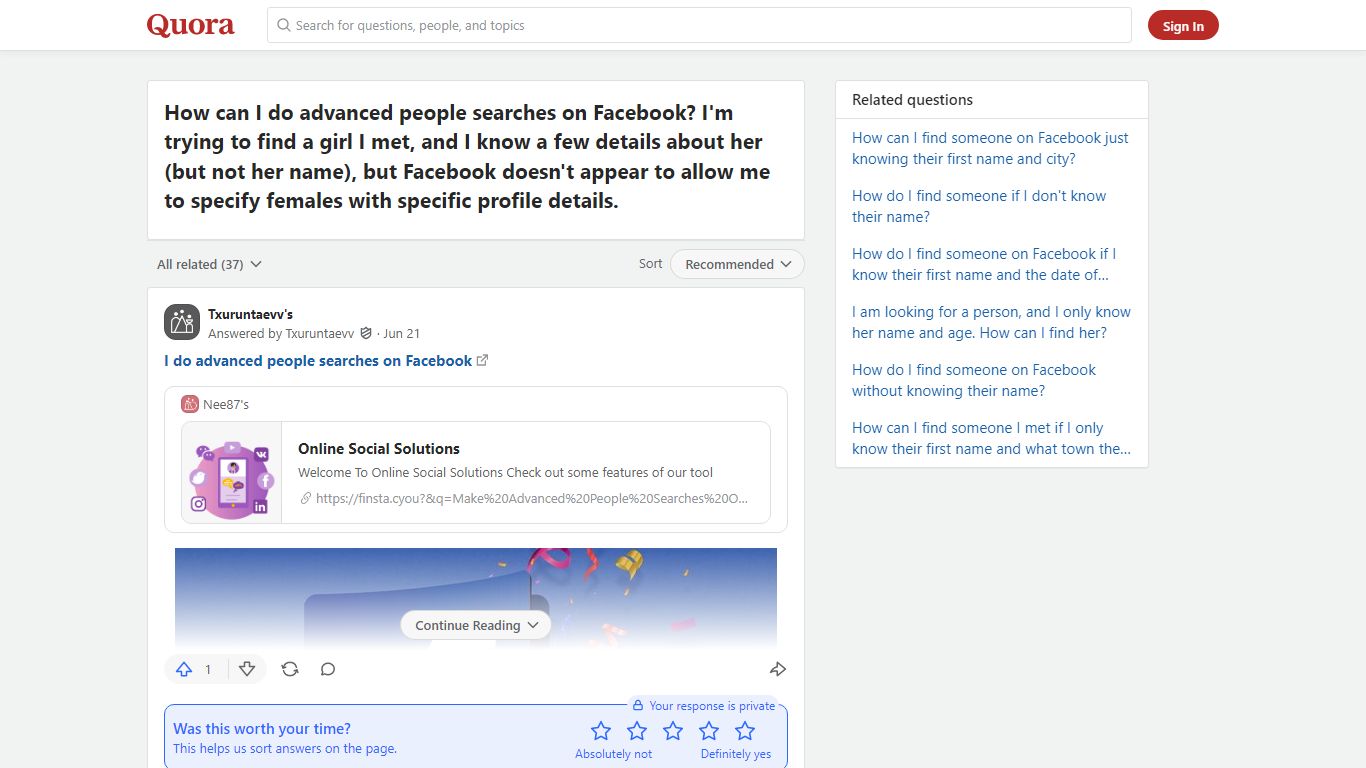Rate the answer three stars
Screen dimensions: 1366x768
tap(673, 731)
